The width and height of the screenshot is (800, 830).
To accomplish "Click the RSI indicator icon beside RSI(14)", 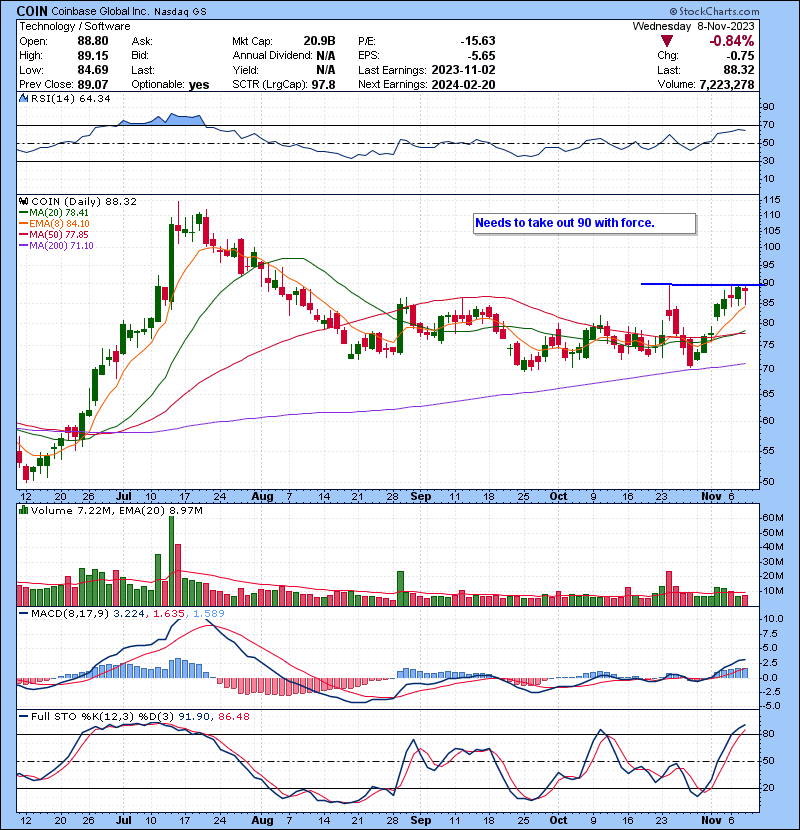I will (x=23, y=98).
